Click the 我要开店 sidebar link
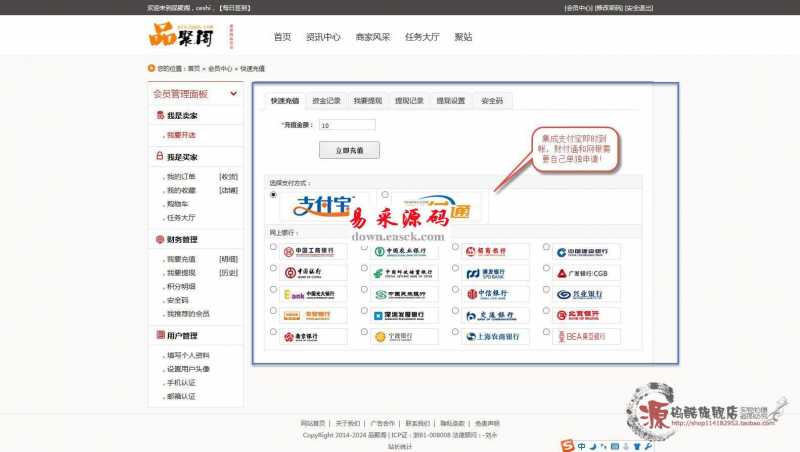 (x=181, y=135)
